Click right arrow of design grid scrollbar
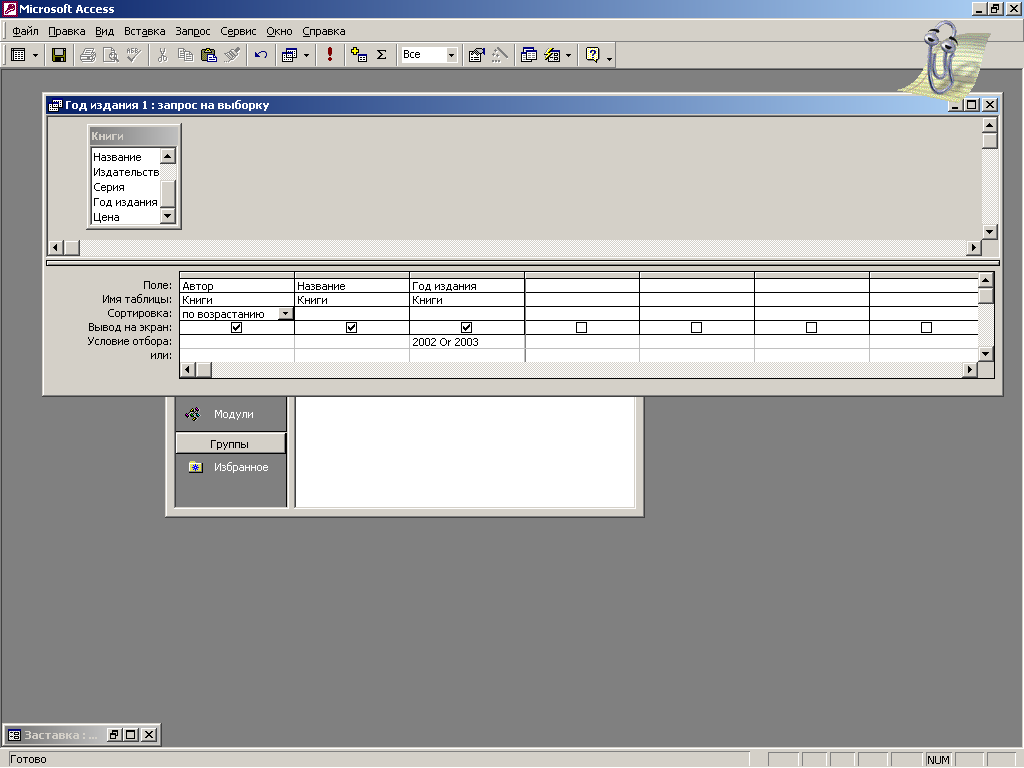 pyautogui.click(x=970, y=370)
